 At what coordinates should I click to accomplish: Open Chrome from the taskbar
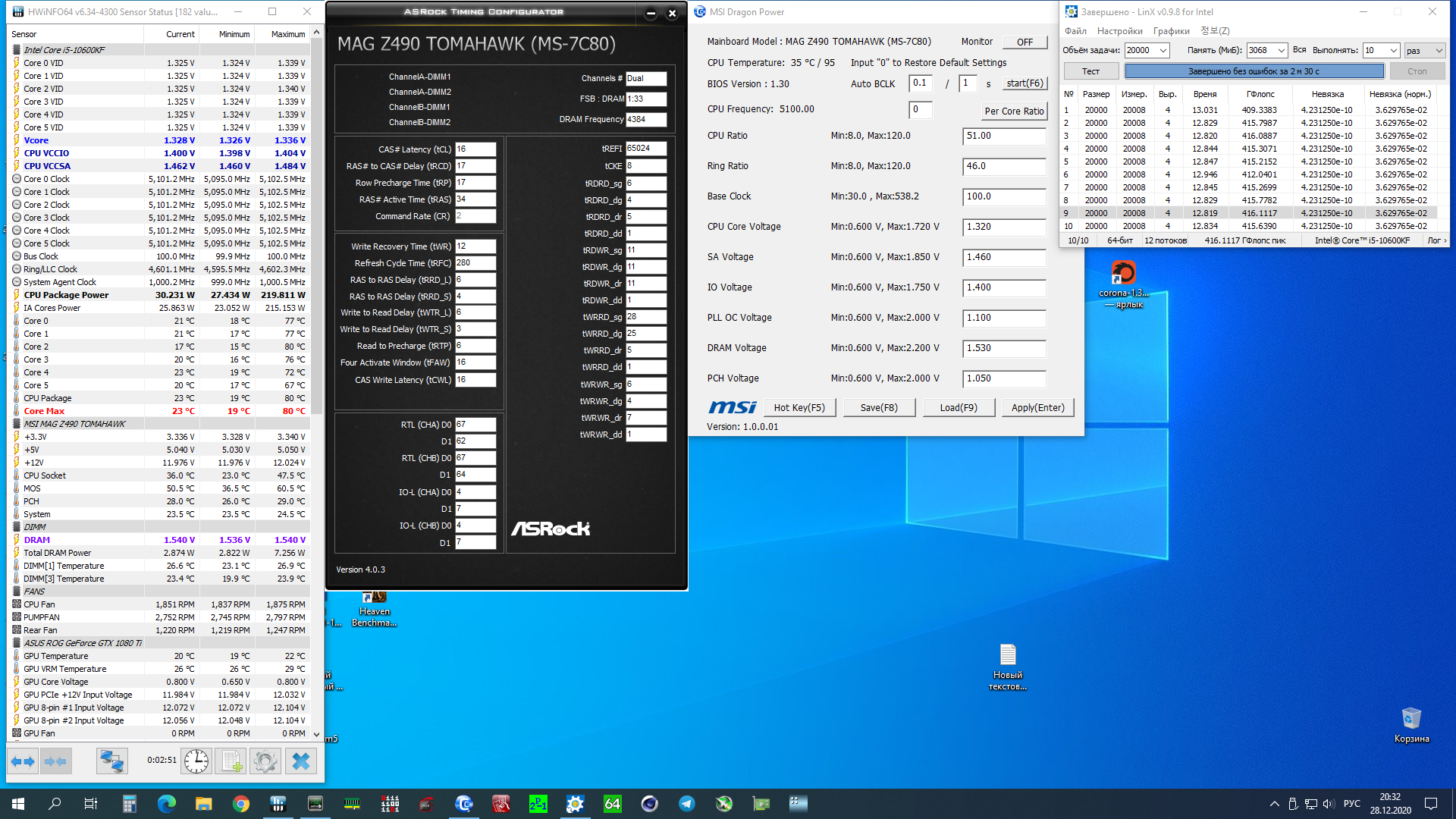tap(241, 804)
